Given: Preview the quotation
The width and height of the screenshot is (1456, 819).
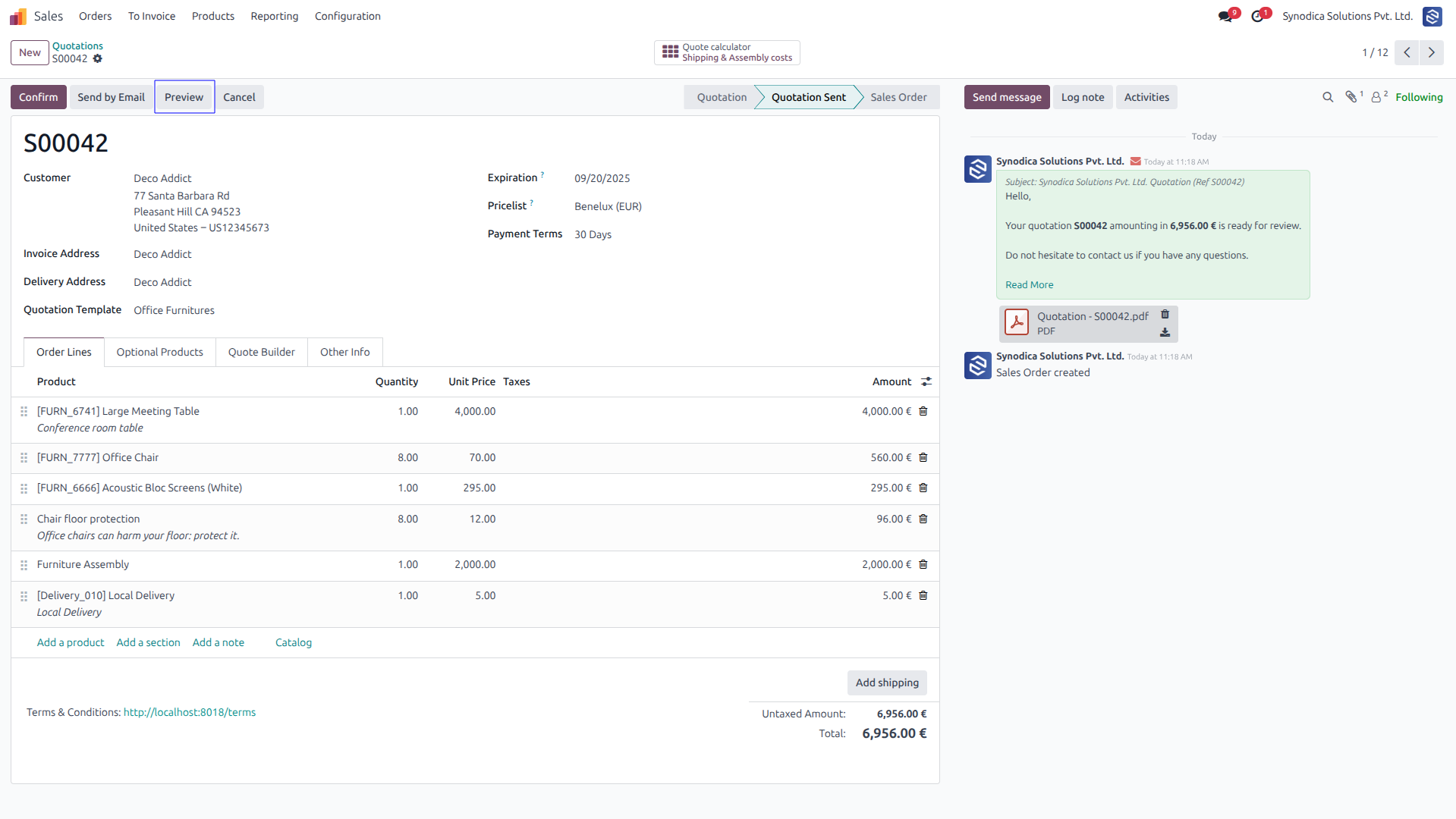Looking at the screenshot, I should pos(184,97).
